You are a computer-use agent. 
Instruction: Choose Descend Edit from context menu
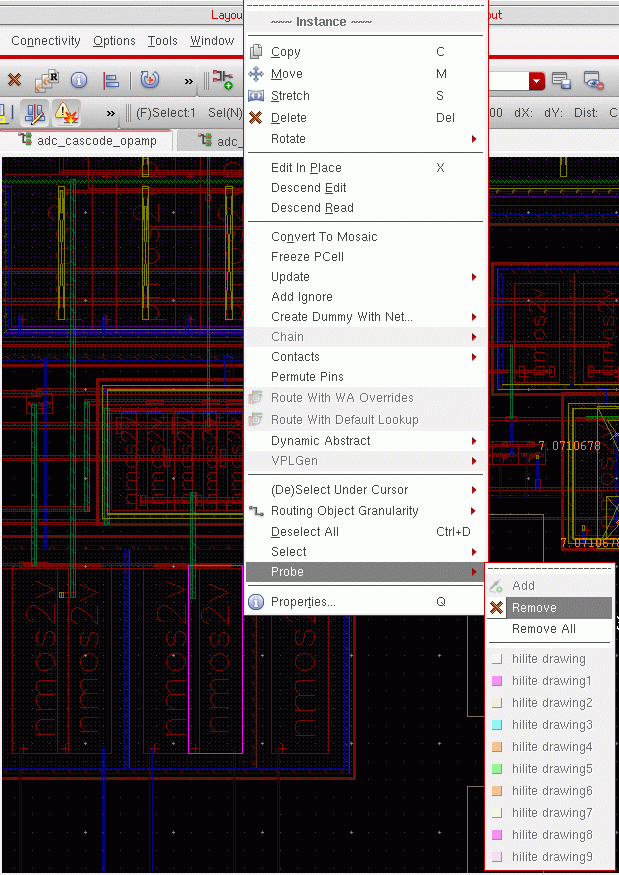point(309,188)
